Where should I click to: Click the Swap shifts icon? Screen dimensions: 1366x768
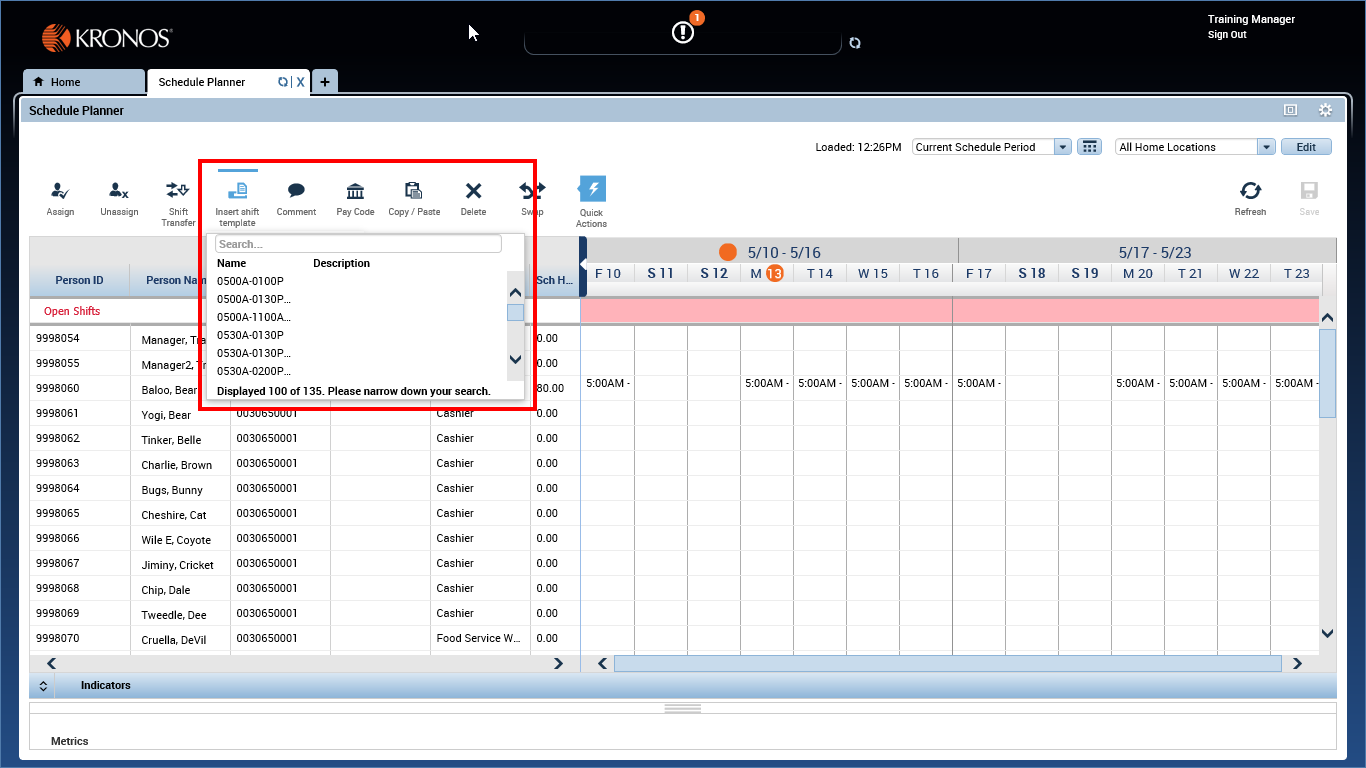coord(531,197)
